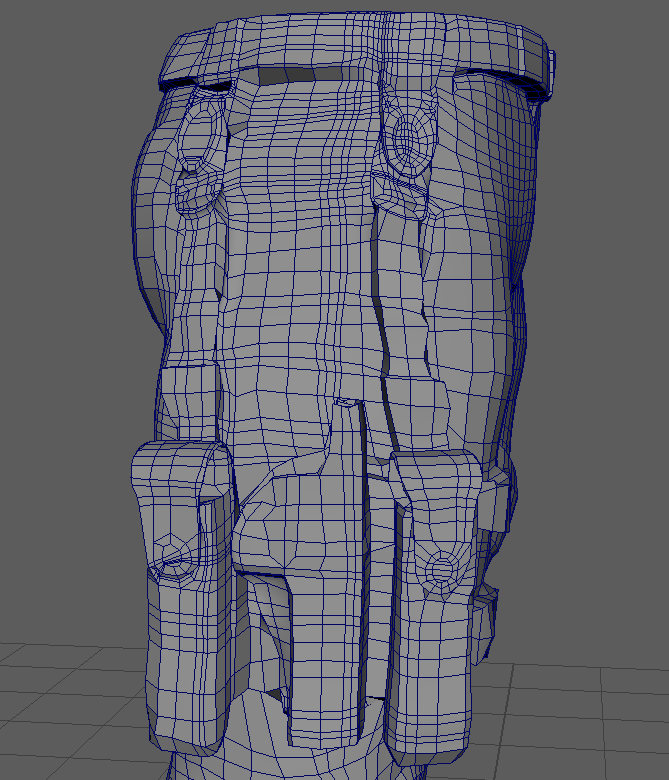Click the round snap on the right pouch

click(x=440, y=568)
